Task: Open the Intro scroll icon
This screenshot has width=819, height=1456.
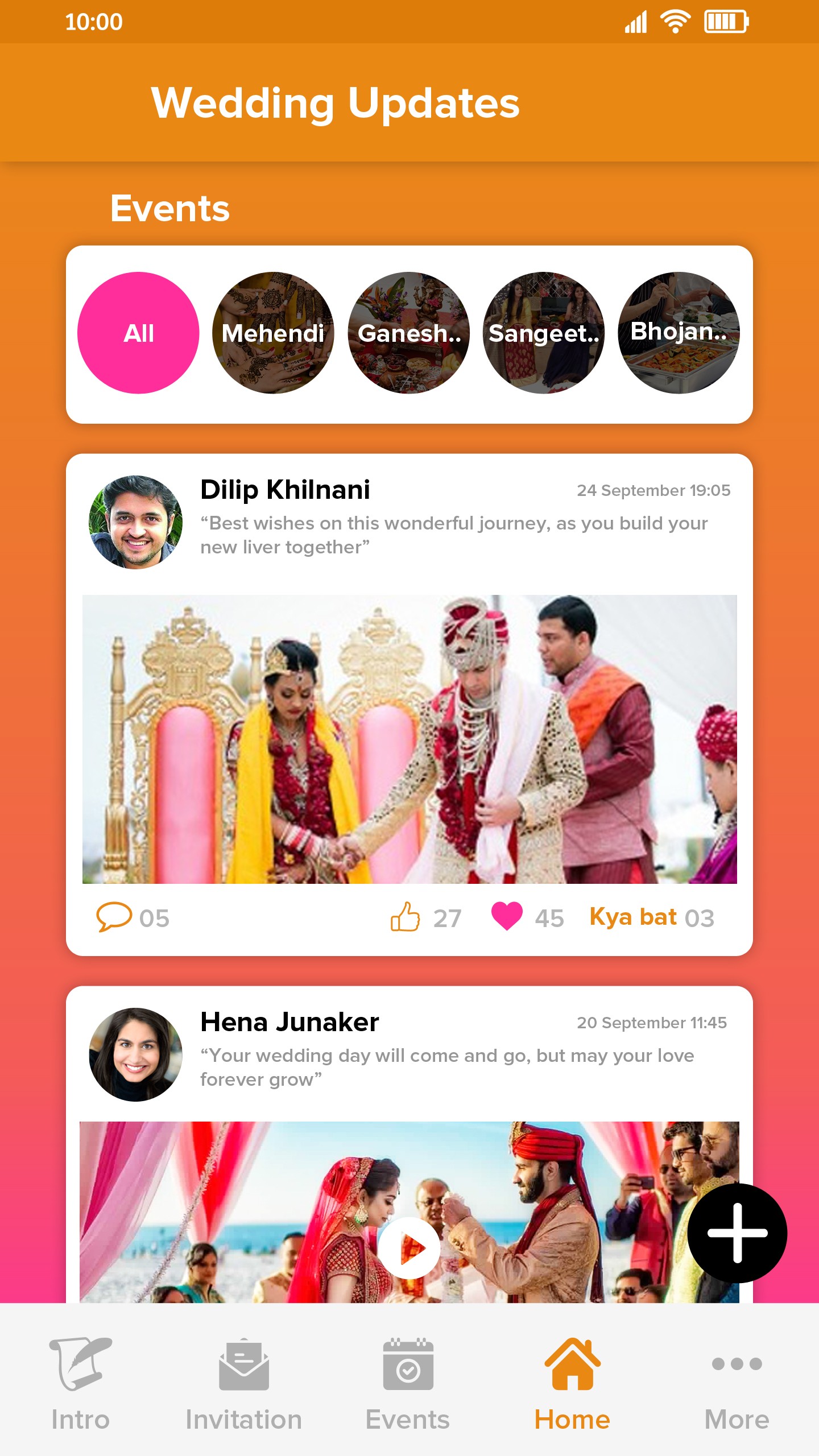Action: point(80,1363)
